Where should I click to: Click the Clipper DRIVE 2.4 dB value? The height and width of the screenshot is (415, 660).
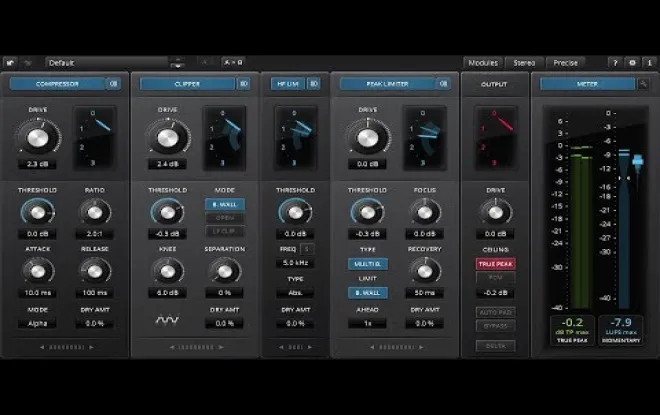(x=167, y=164)
